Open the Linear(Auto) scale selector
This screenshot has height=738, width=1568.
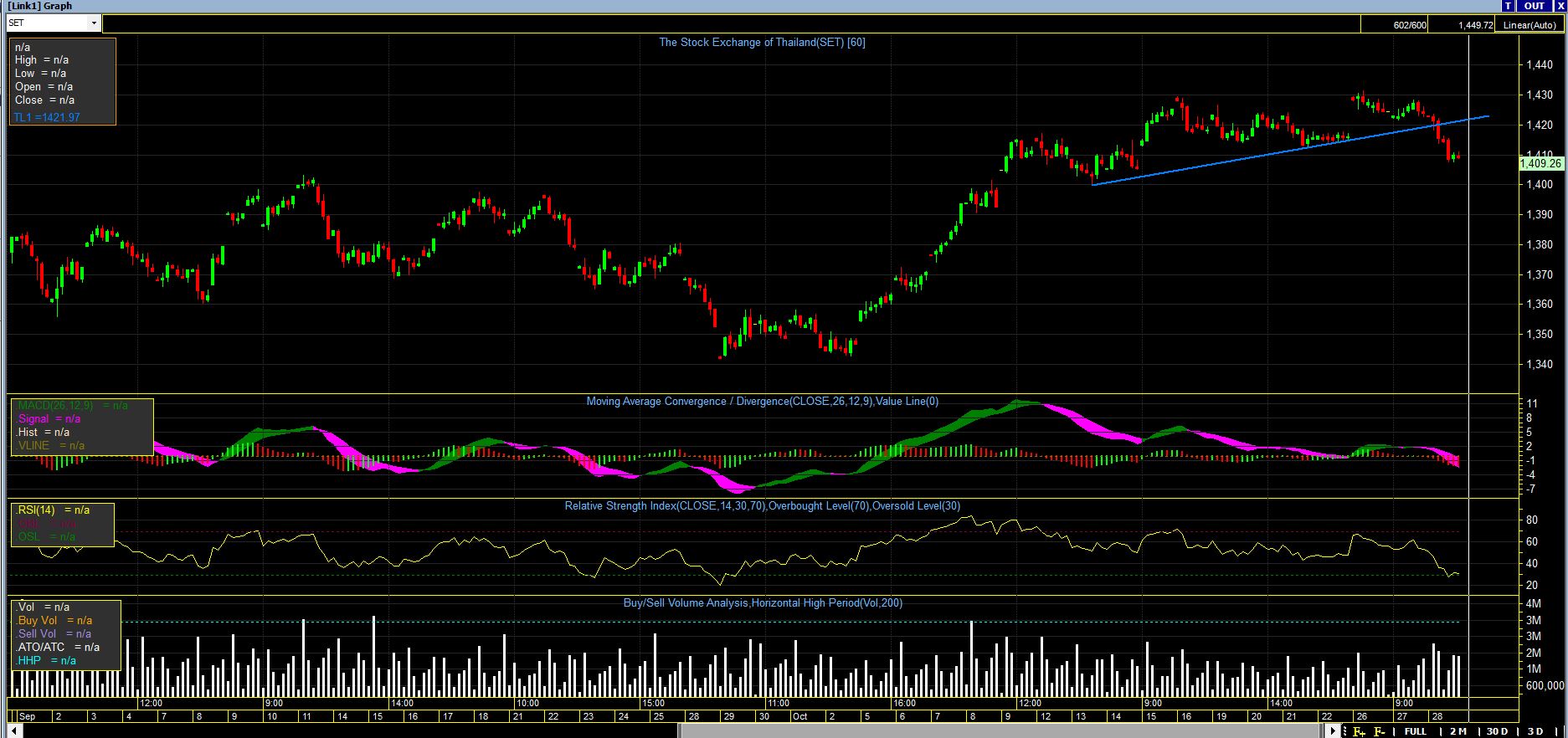(x=1529, y=25)
